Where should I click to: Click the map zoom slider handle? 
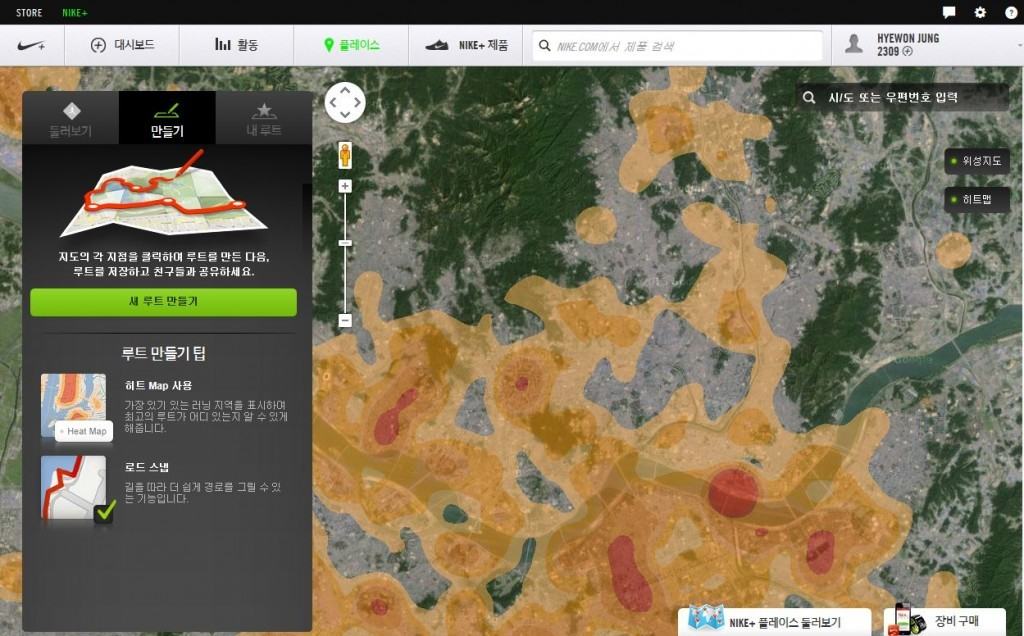tap(345, 243)
